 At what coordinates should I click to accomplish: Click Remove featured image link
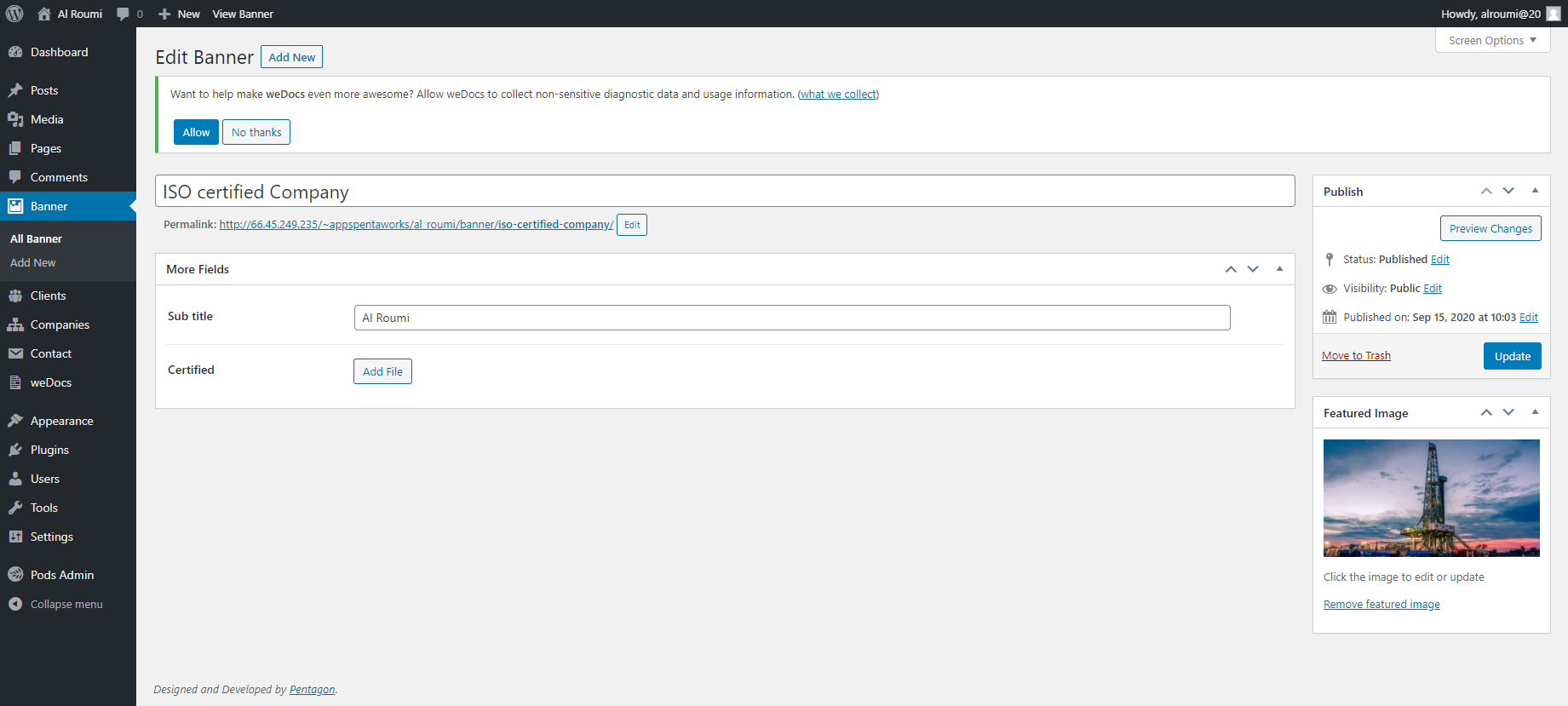(x=1381, y=605)
